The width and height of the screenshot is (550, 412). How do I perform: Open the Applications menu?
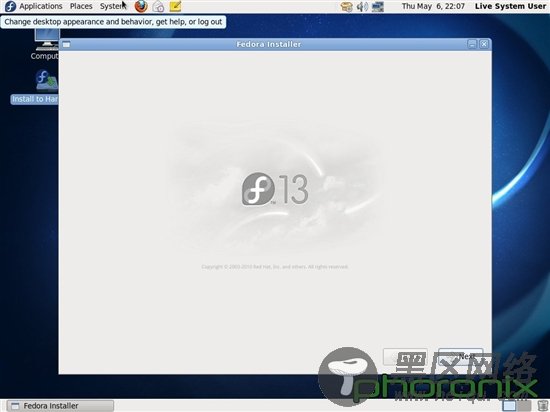click(x=41, y=6)
